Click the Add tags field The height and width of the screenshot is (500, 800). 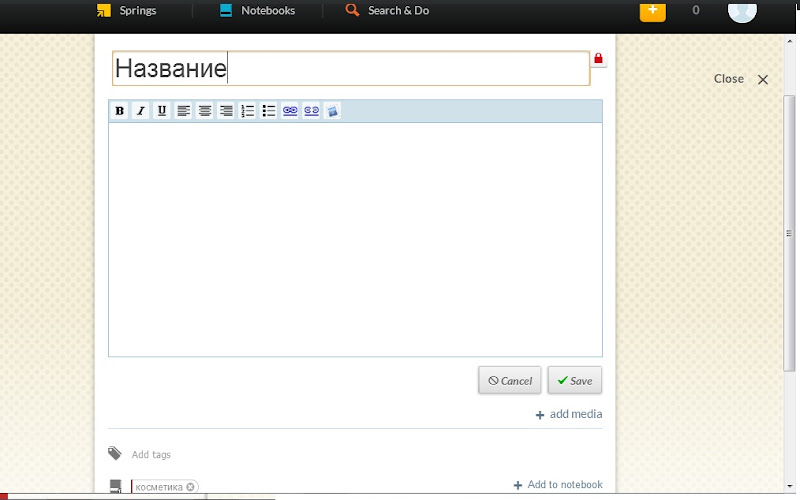151,455
